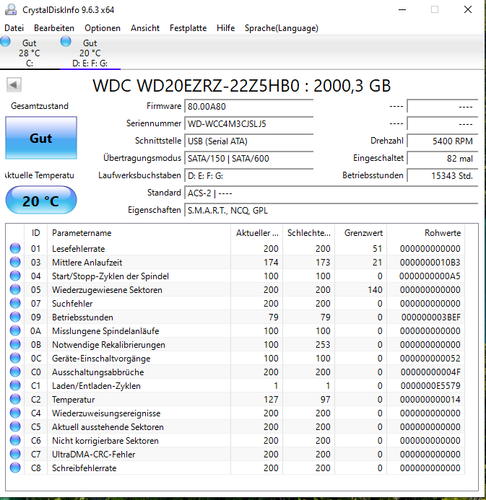Image resolution: width=486 pixels, height=500 pixels.
Task: Click the Standard field ACS-2
Action: (x=331, y=193)
